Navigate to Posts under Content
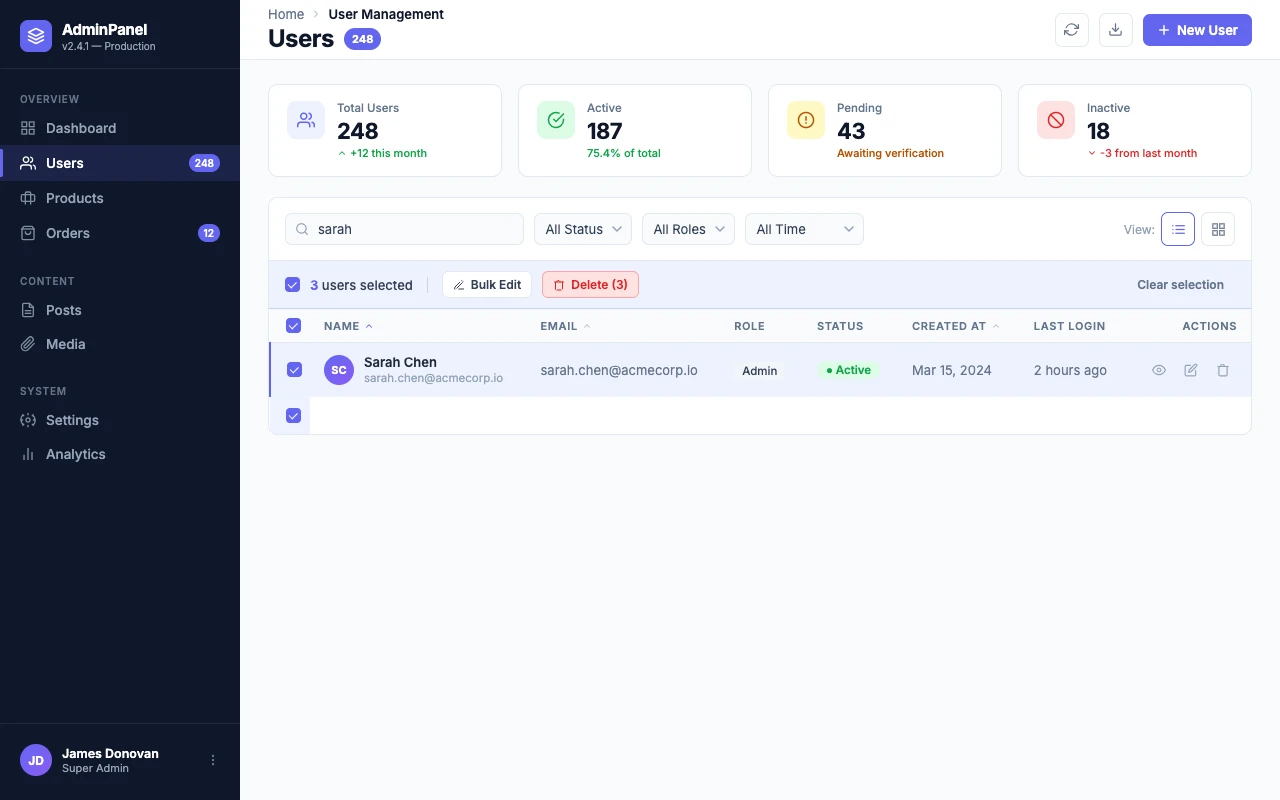The image size is (1280, 800). (64, 310)
